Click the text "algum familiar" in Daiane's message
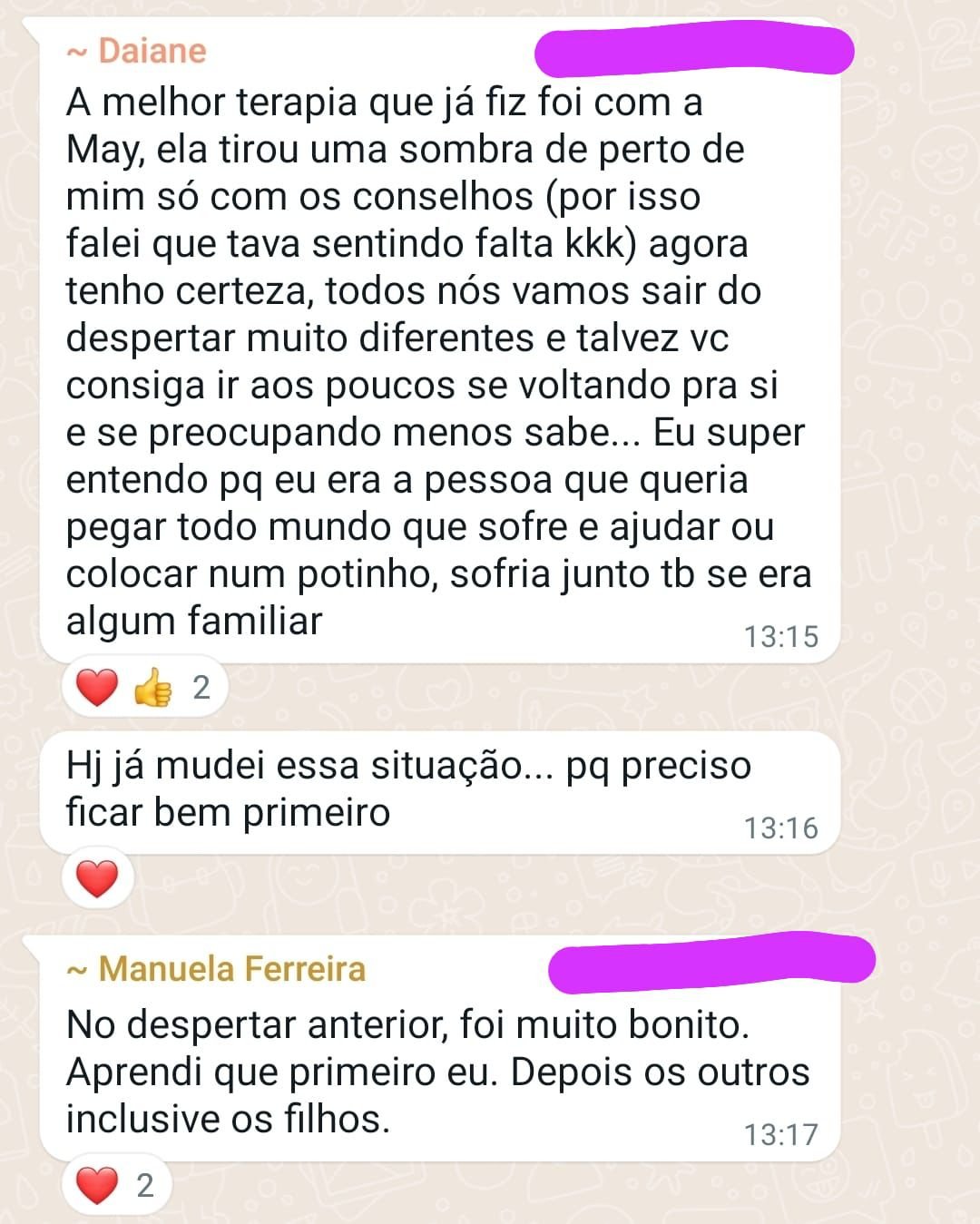This screenshot has width=980, height=1224. 194,622
